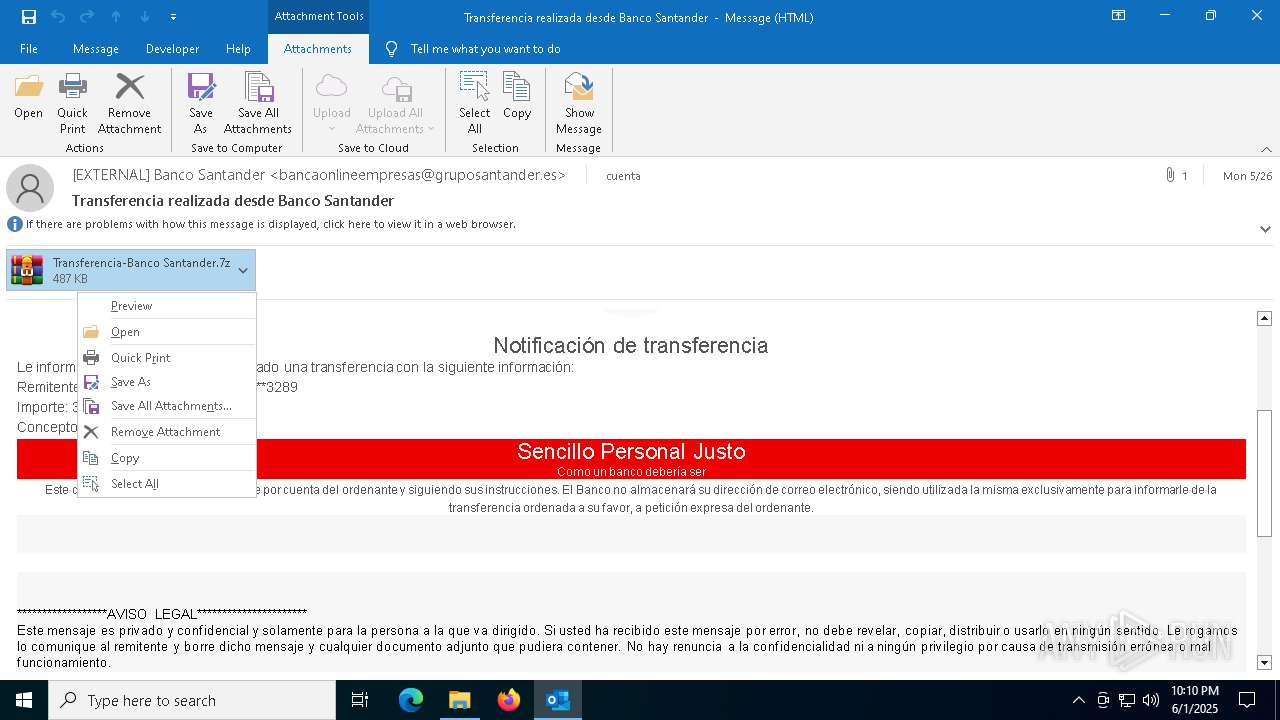Click the Open attachment ribbon icon

[x=28, y=97]
